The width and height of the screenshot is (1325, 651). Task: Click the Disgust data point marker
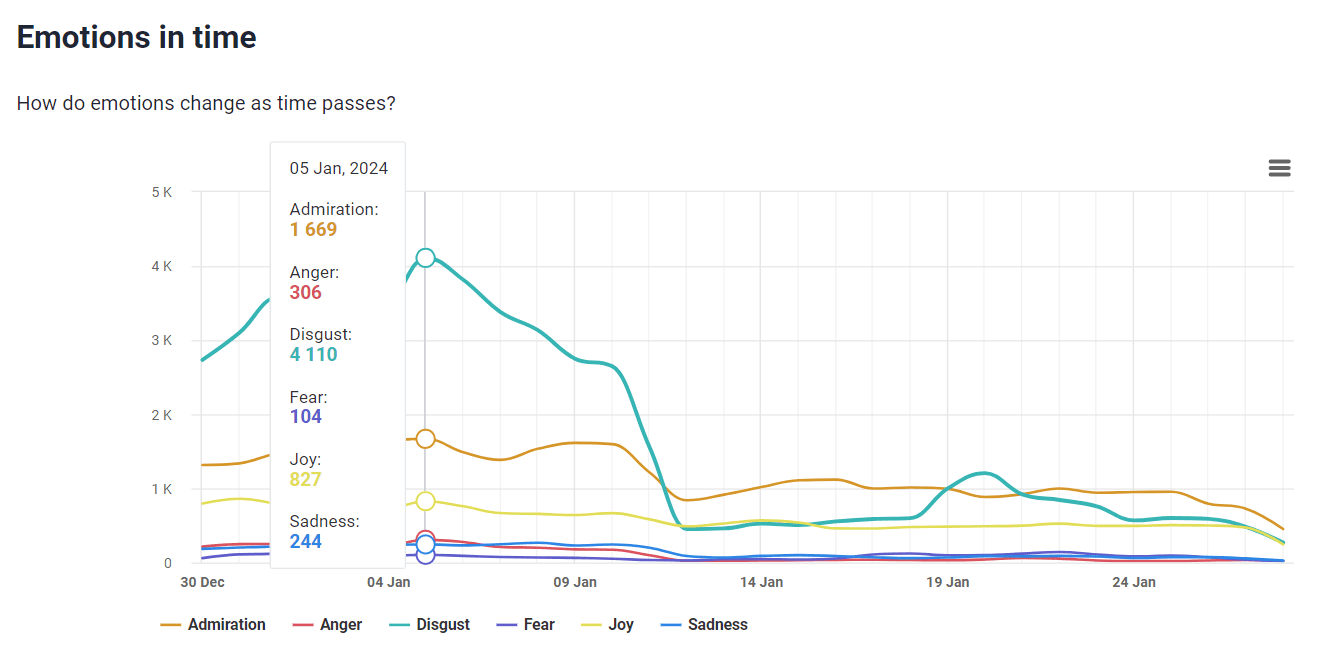click(x=425, y=258)
